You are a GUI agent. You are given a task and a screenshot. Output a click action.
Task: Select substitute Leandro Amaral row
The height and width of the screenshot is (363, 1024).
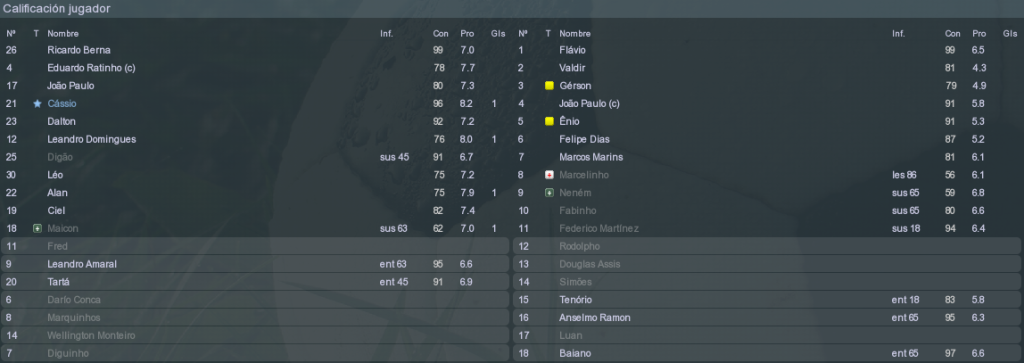(x=255, y=264)
